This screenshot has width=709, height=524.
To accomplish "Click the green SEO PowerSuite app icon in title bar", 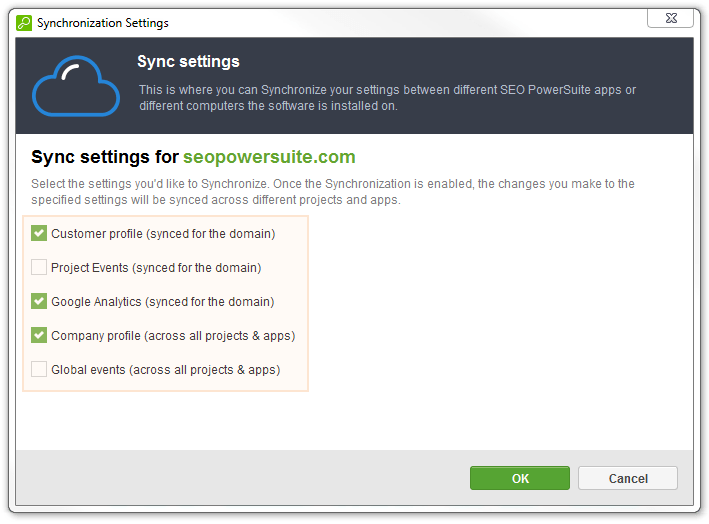I will pos(24,23).
